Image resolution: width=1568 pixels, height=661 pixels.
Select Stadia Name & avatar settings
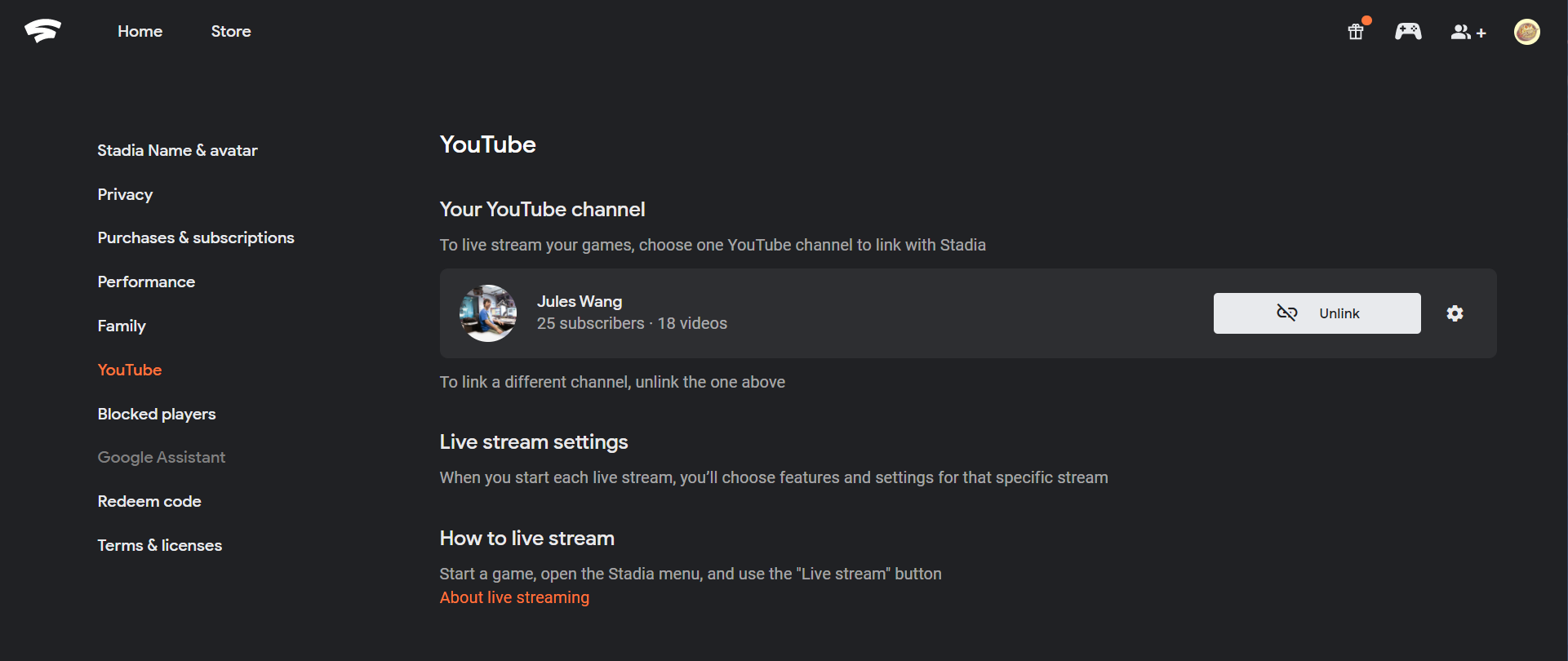177,150
